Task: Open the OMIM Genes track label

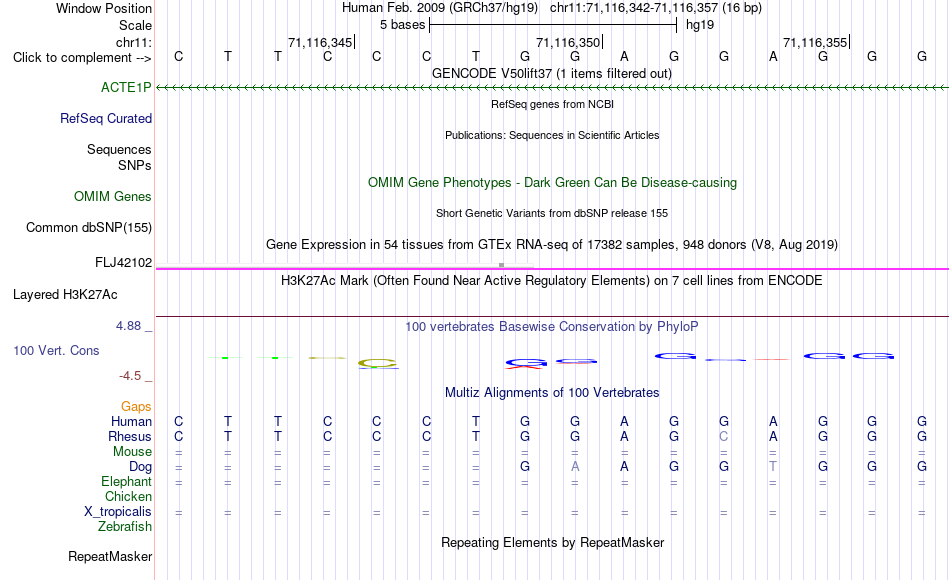Action: point(113,196)
